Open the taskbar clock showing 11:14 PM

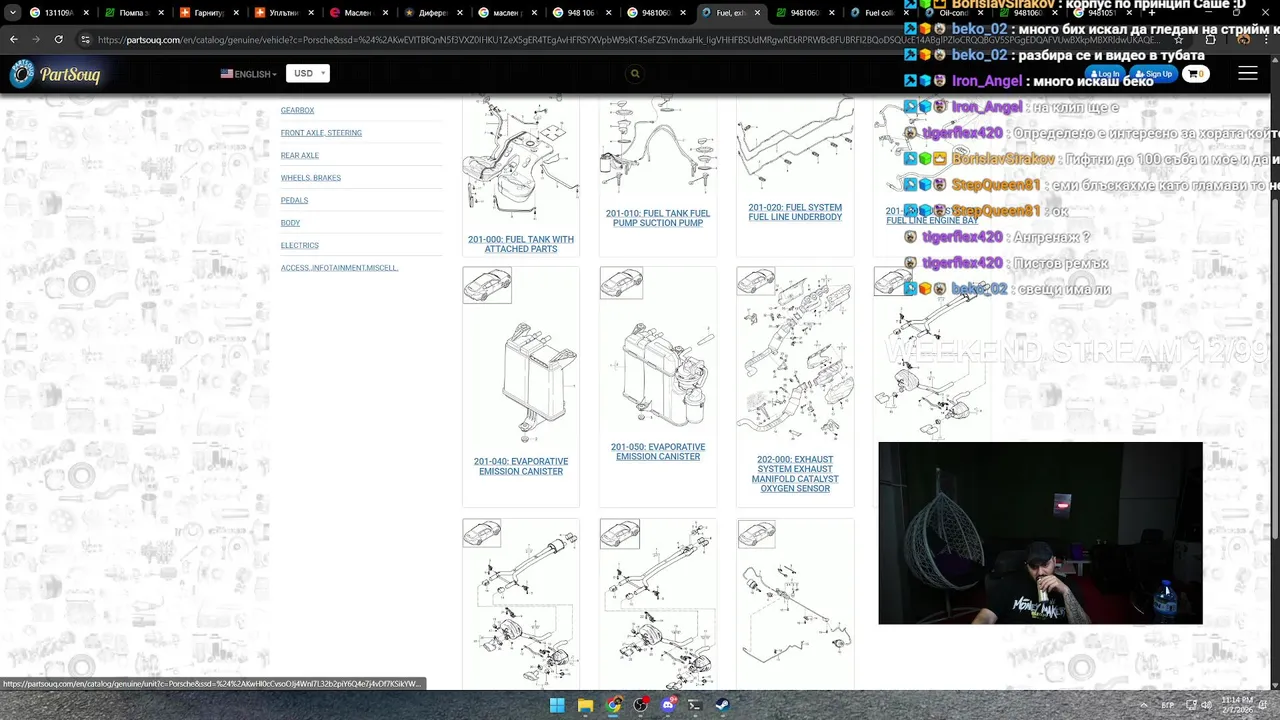(x=1236, y=705)
